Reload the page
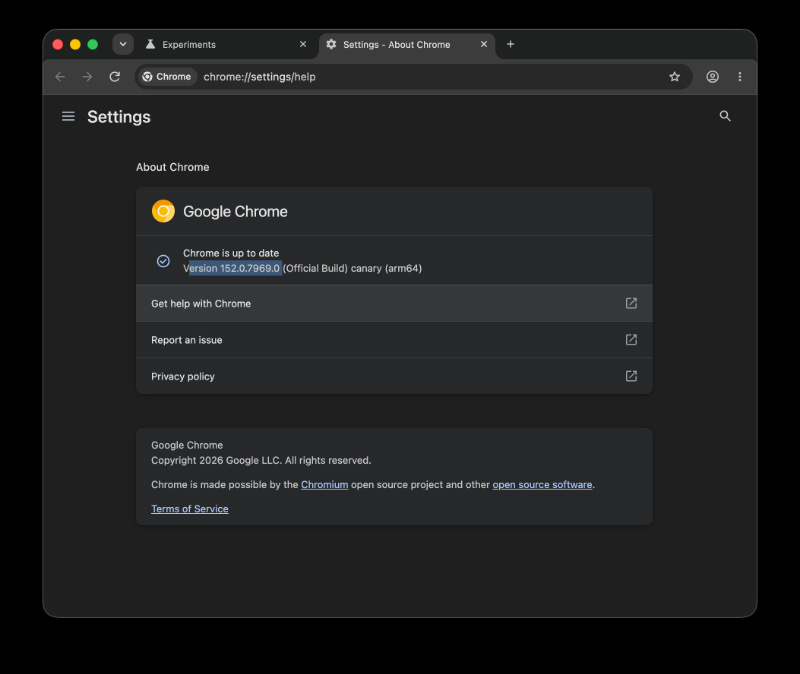The height and width of the screenshot is (674, 800). 115,77
